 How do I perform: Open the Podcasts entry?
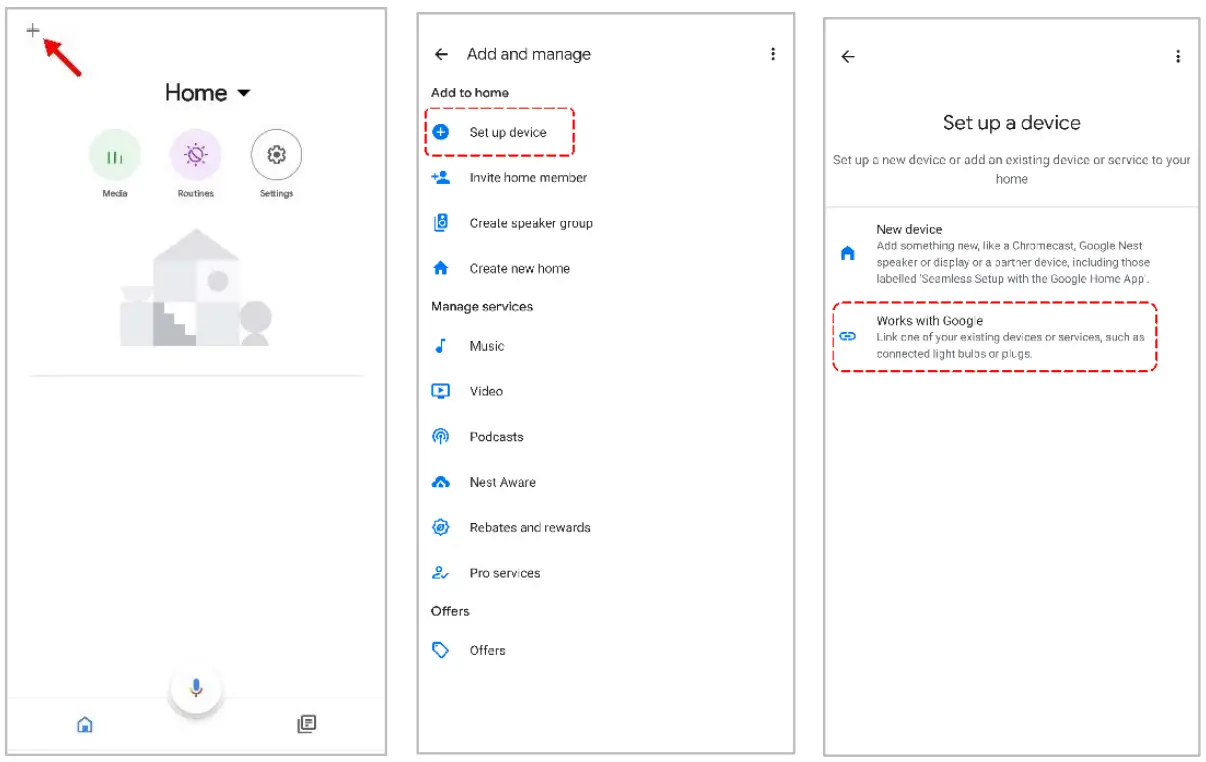[x=496, y=437]
